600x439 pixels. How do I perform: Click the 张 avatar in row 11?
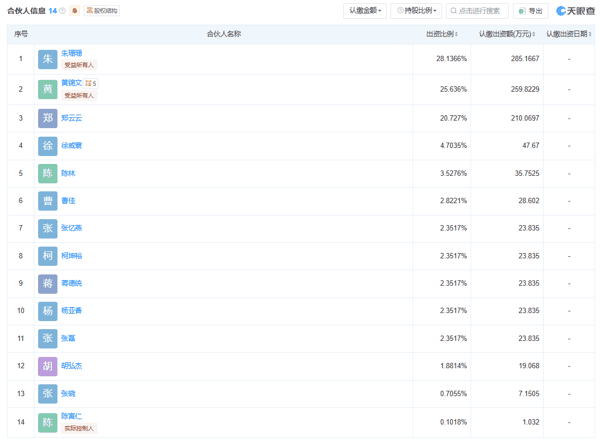point(47,338)
